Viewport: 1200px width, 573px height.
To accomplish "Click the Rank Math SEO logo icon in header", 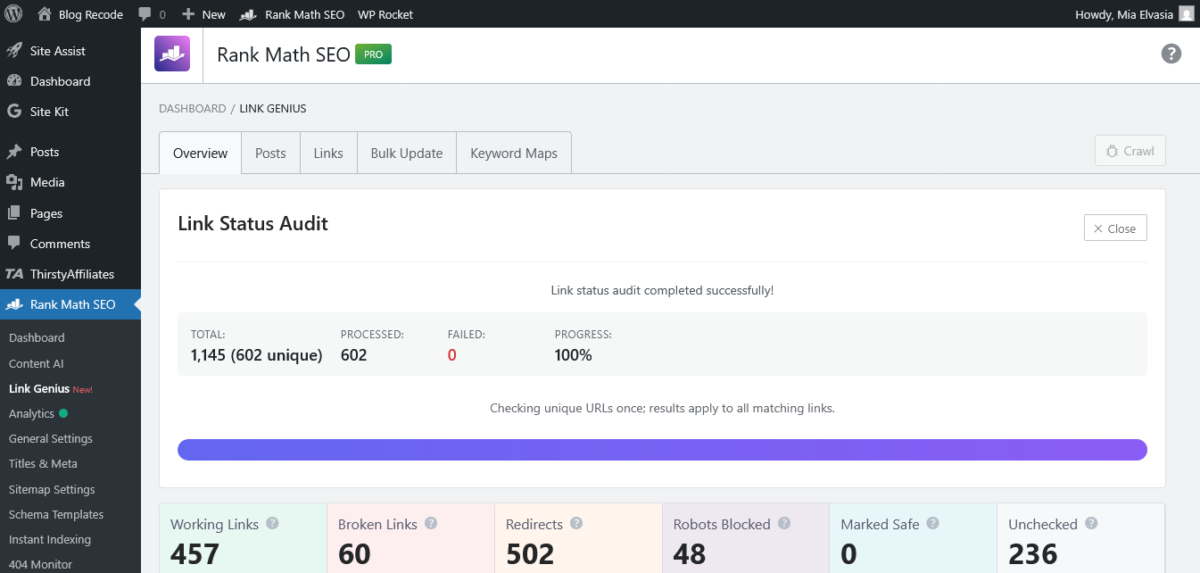I will pyautogui.click(x=172, y=54).
